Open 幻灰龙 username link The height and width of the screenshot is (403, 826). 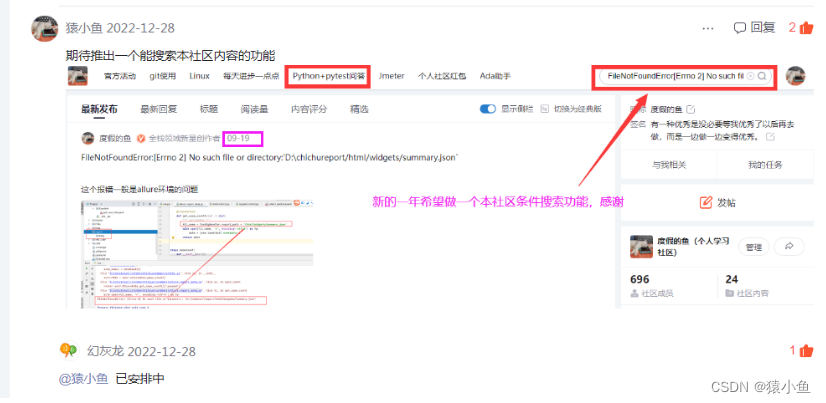pyautogui.click(x=105, y=351)
